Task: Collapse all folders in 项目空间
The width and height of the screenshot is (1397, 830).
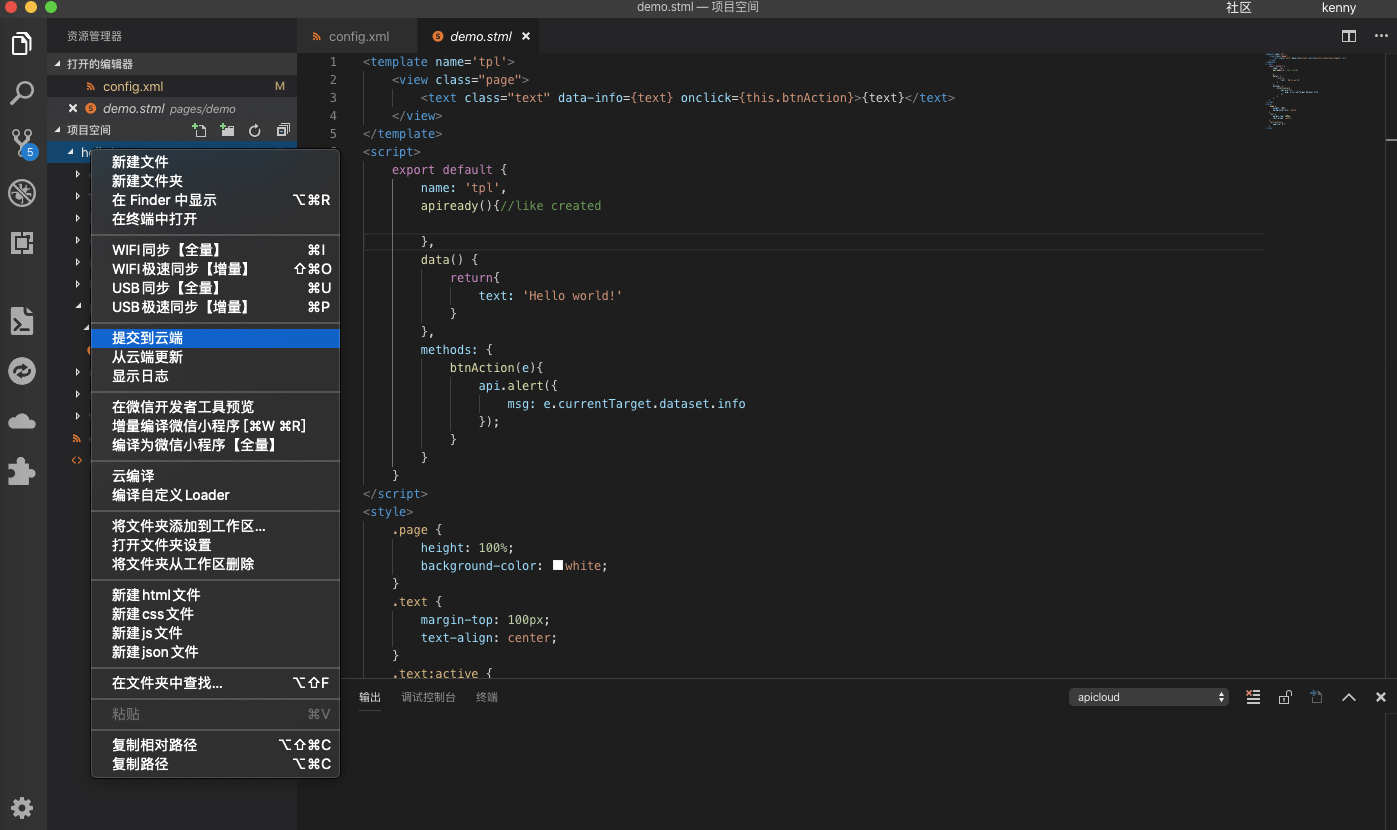Action: 283,130
